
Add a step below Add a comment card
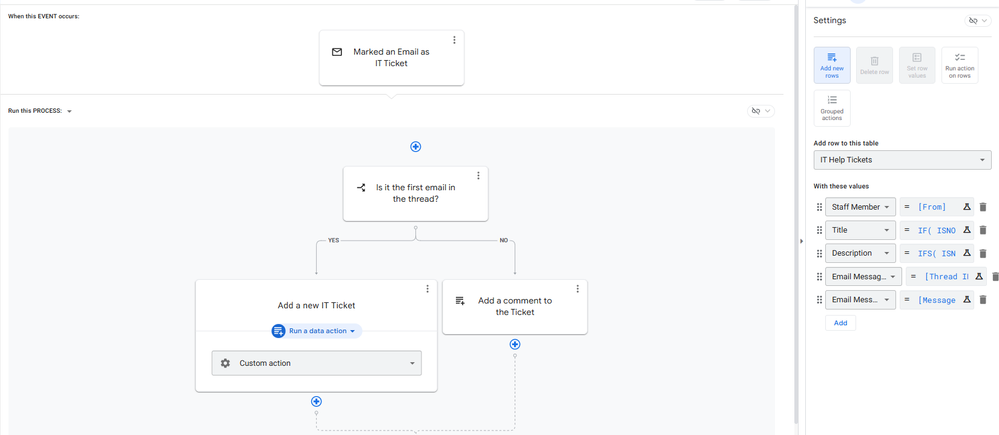click(515, 345)
